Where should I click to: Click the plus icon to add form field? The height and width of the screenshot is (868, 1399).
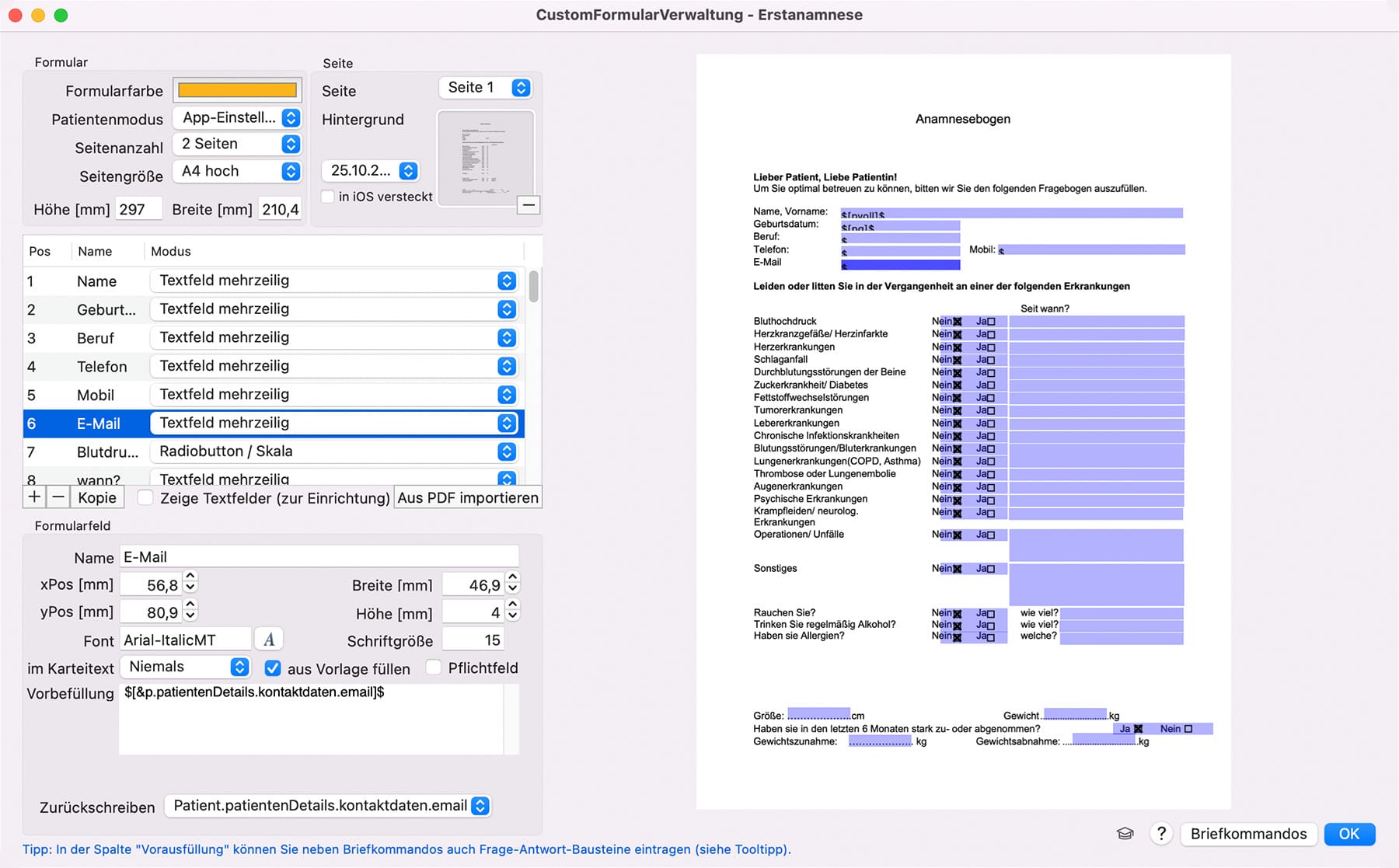click(x=34, y=497)
